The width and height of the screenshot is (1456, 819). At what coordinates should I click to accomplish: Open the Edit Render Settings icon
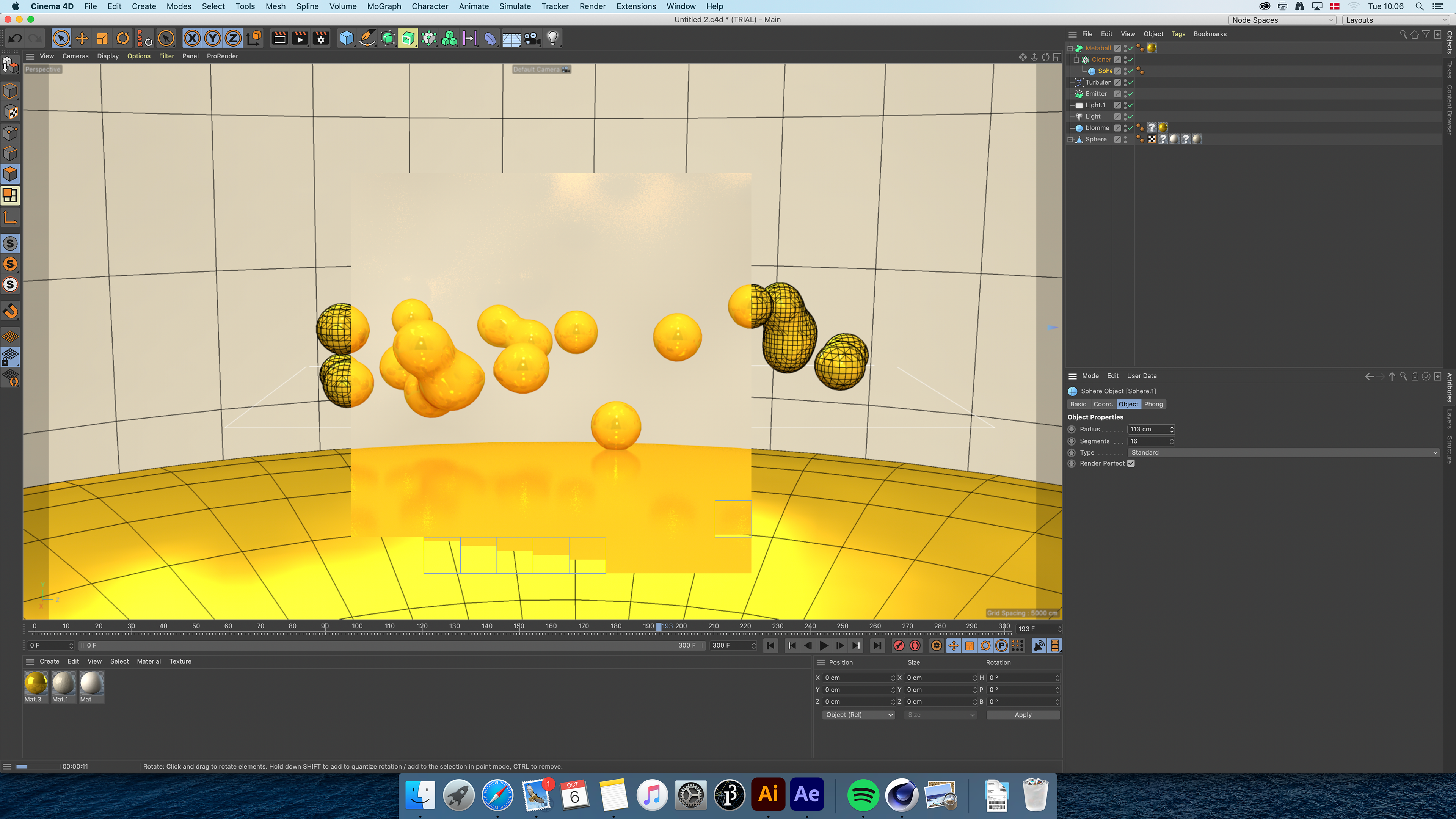click(320, 38)
